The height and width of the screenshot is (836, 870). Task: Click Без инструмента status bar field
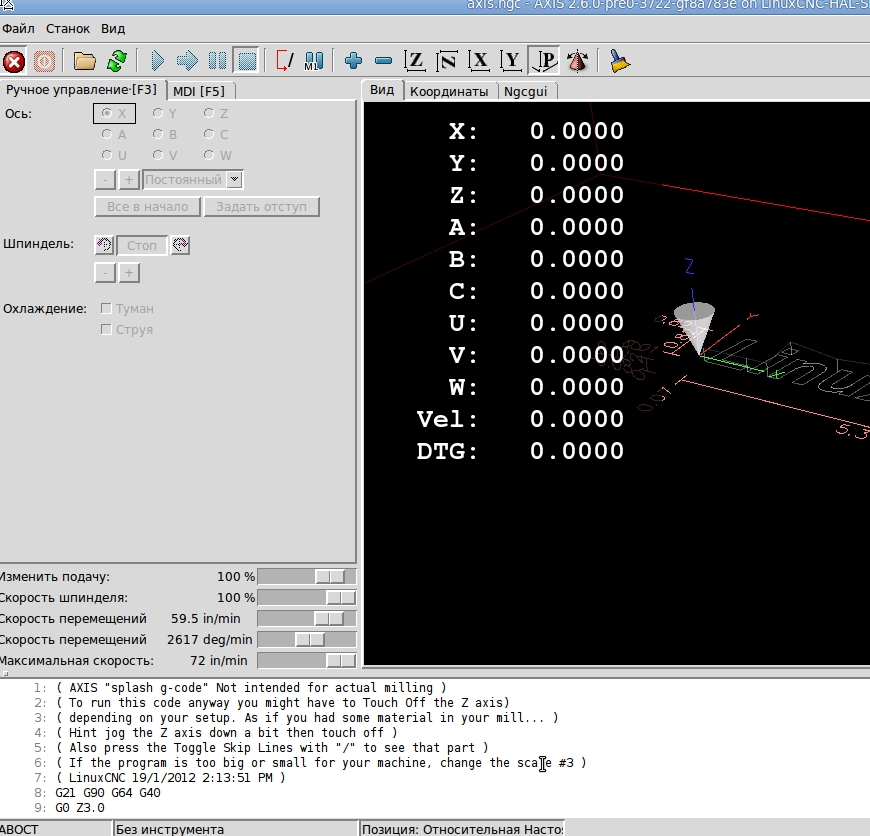(x=236, y=829)
